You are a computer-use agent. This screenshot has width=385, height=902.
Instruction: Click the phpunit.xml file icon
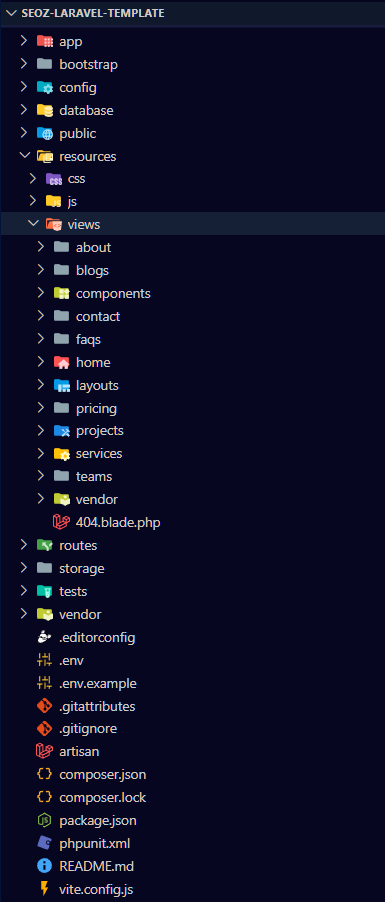45,843
